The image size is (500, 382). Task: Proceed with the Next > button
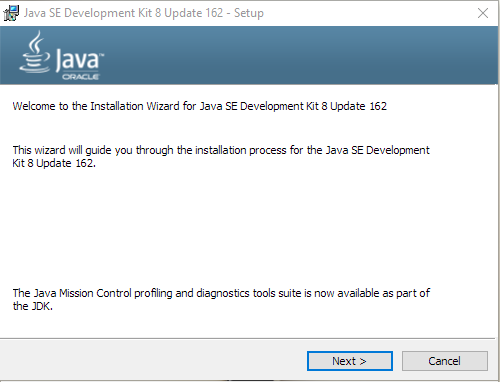click(x=350, y=361)
